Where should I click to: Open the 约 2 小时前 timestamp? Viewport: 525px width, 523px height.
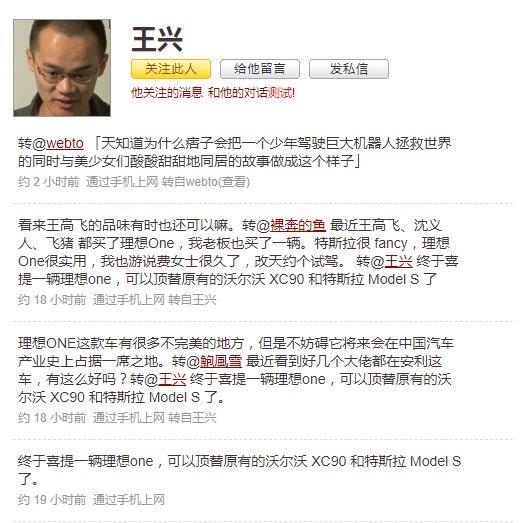[x=49, y=182]
